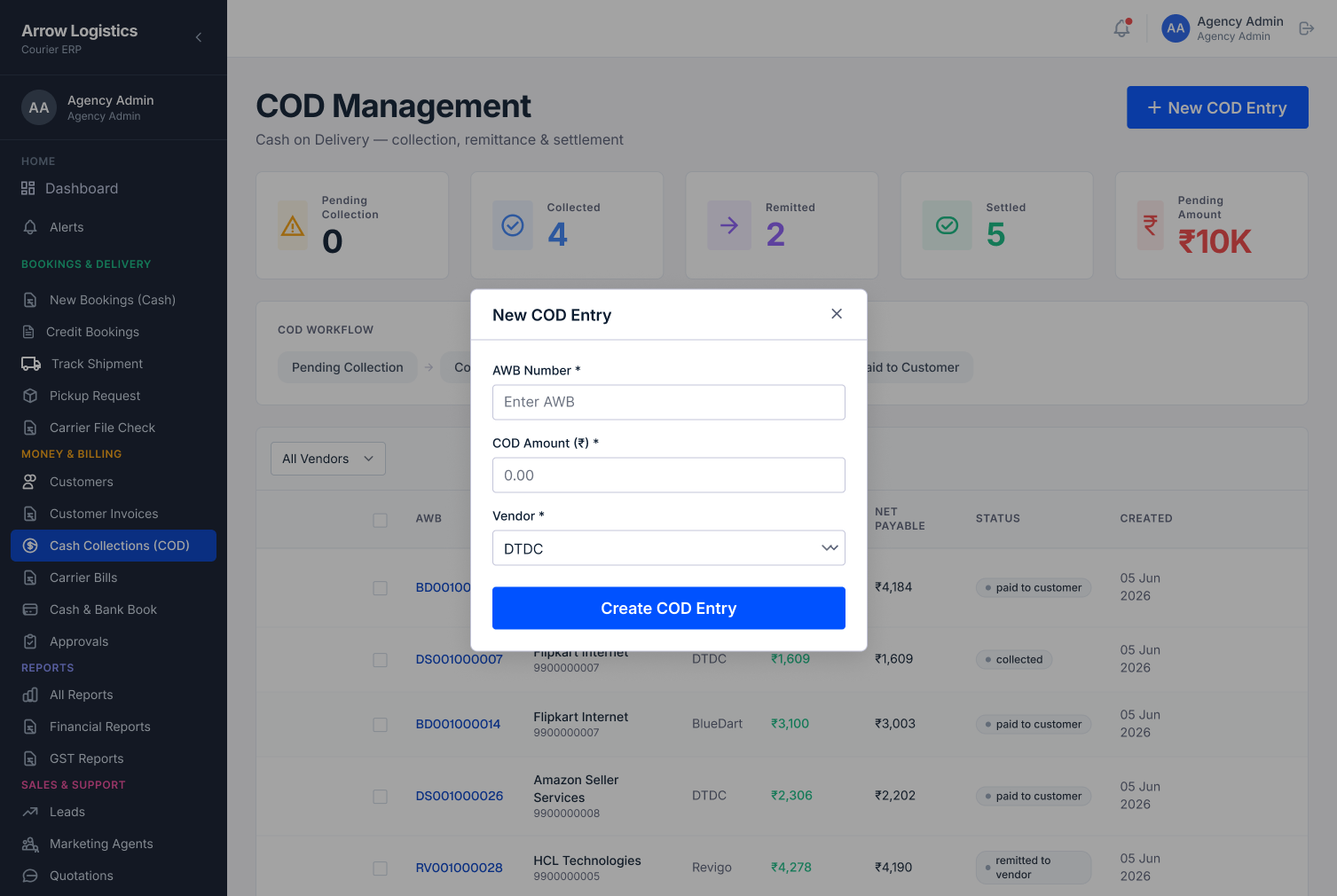The height and width of the screenshot is (896, 1337).
Task: Click the Enter AWB input field
Action: (x=669, y=402)
